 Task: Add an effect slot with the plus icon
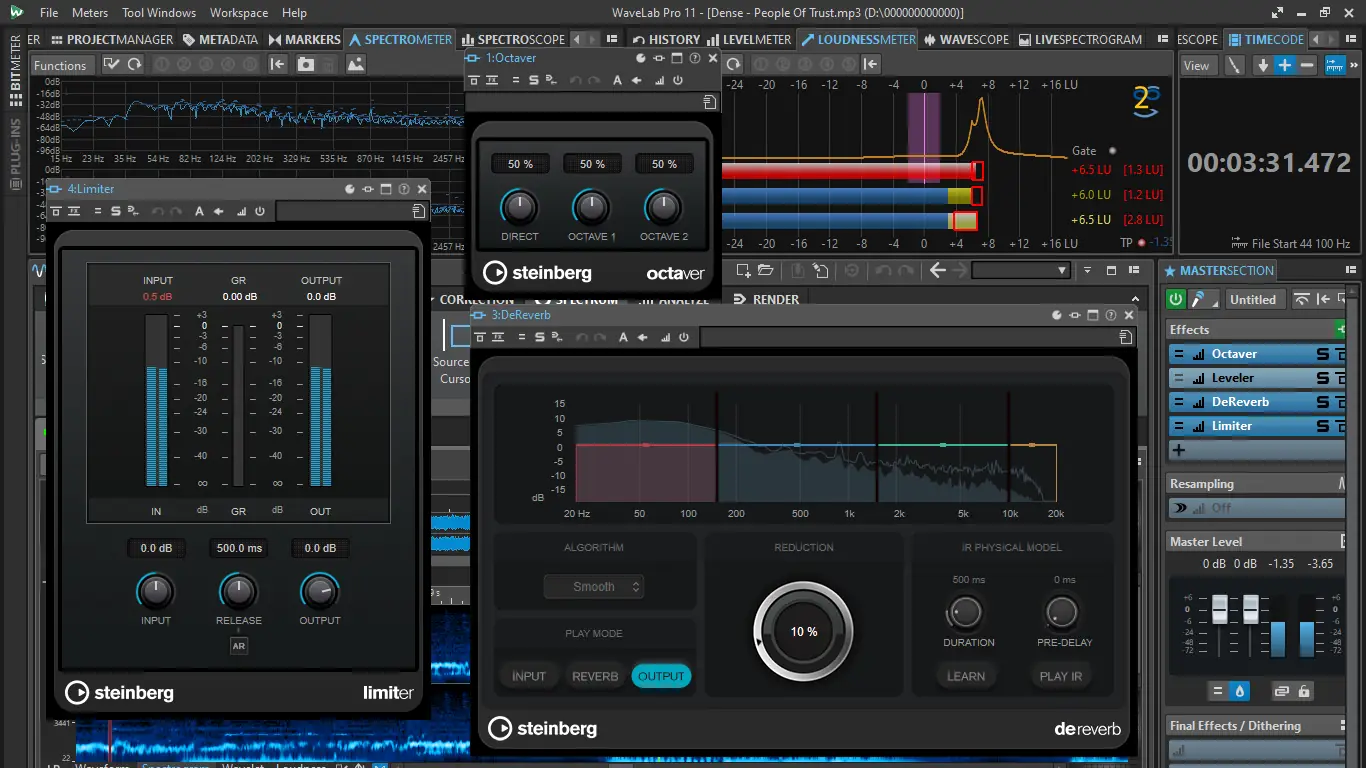pyautogui.click(x=1179, y=450)
